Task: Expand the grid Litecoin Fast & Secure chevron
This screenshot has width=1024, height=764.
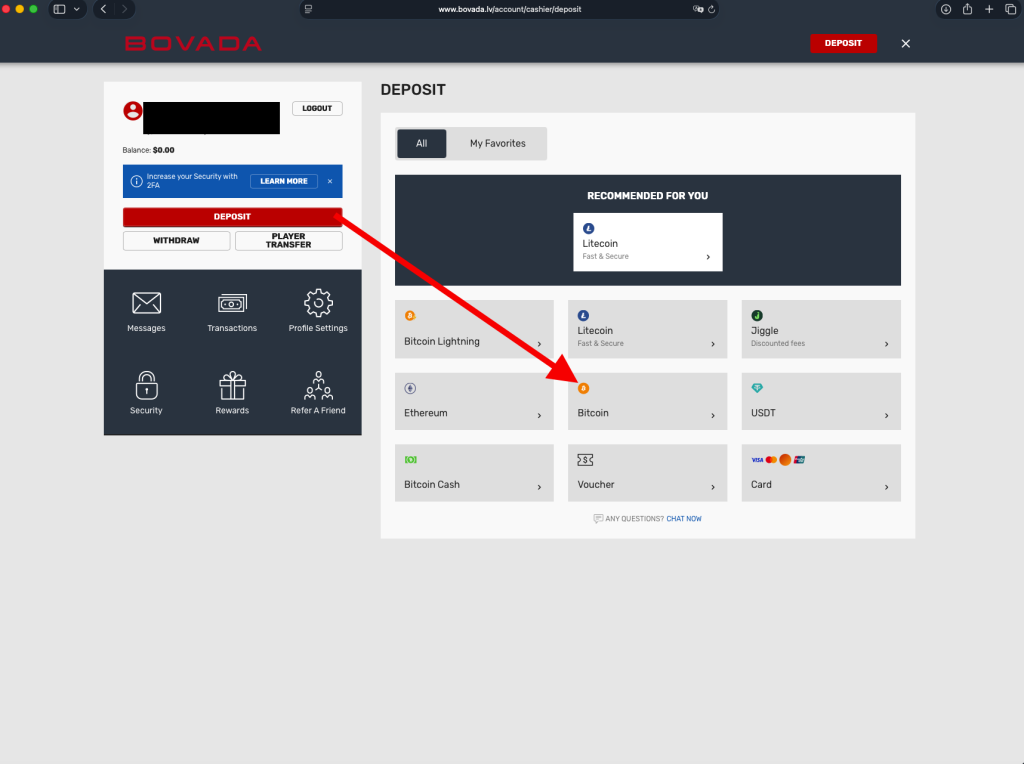Action: (712, 344)
